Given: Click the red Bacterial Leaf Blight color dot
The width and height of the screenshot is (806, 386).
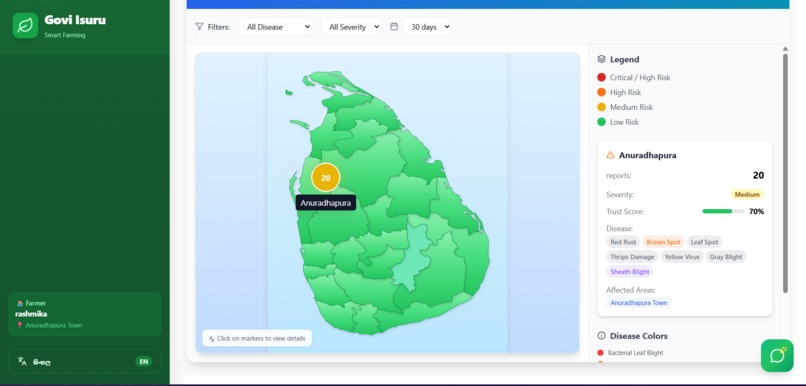Looking at the screenshot, I should coord(600,353).
